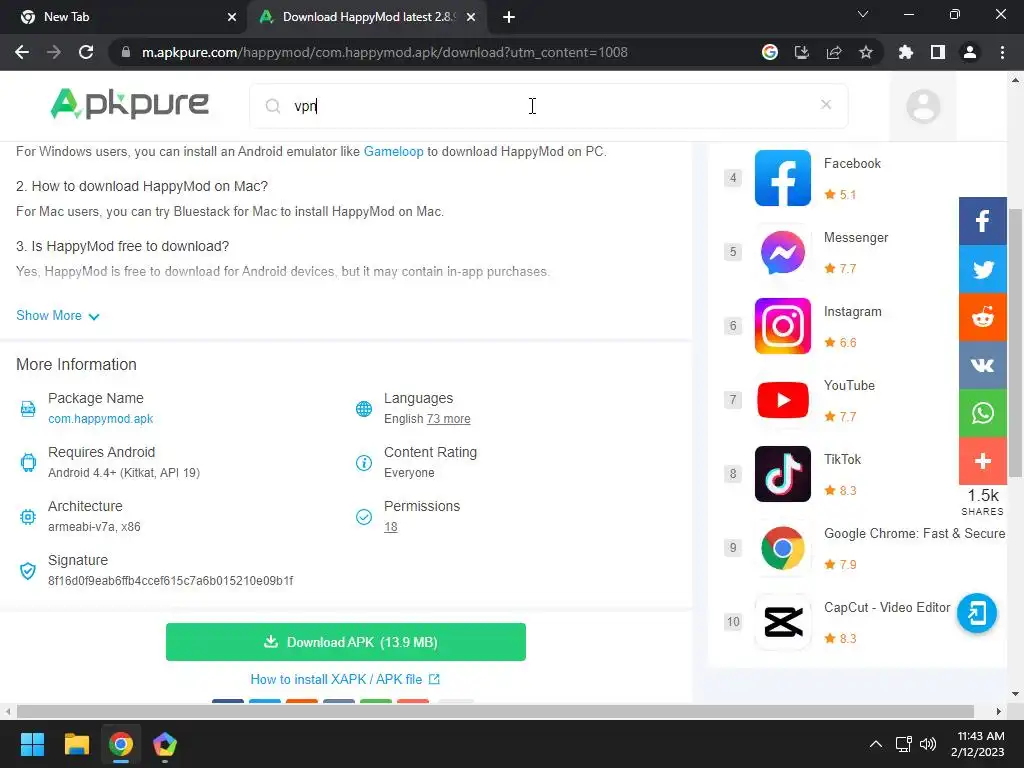Click the share page icon in address bar
Screen dimensions: 1024x768
(x=833, y=52)
